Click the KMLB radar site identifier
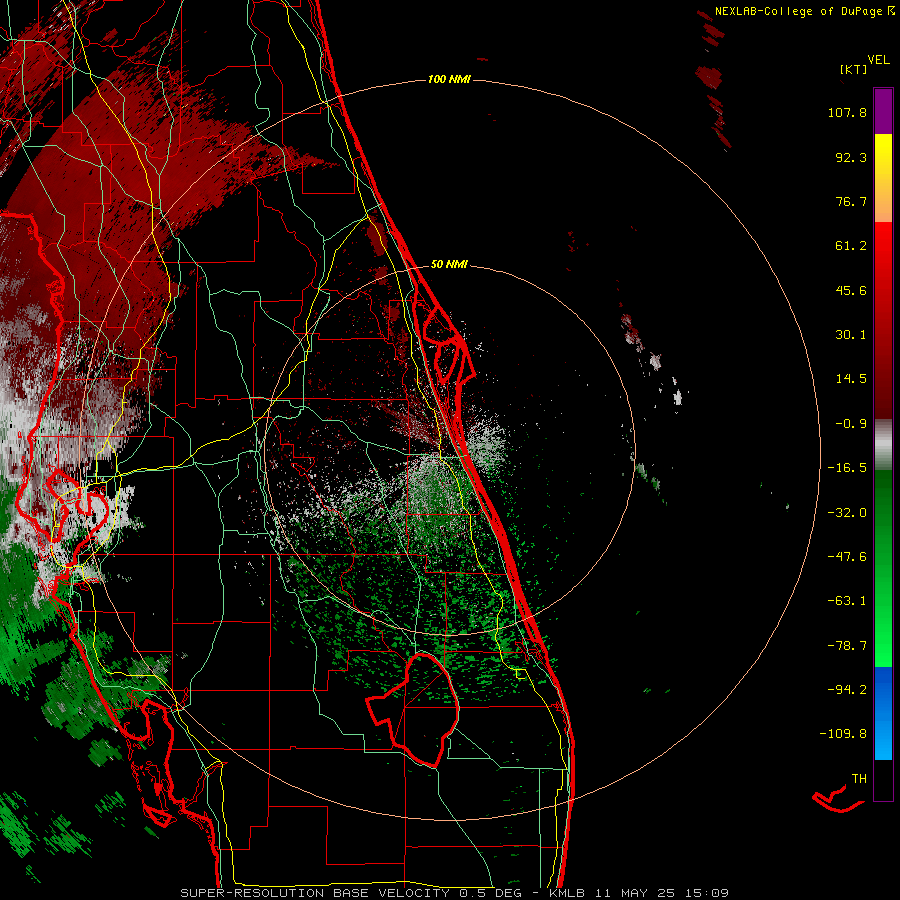The image size is (900, 900). pos(568,893)
